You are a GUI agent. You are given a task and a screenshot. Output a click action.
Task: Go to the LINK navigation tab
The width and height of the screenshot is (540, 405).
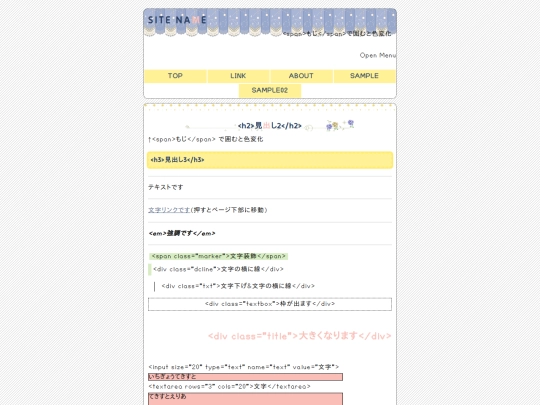click(238, 76)
